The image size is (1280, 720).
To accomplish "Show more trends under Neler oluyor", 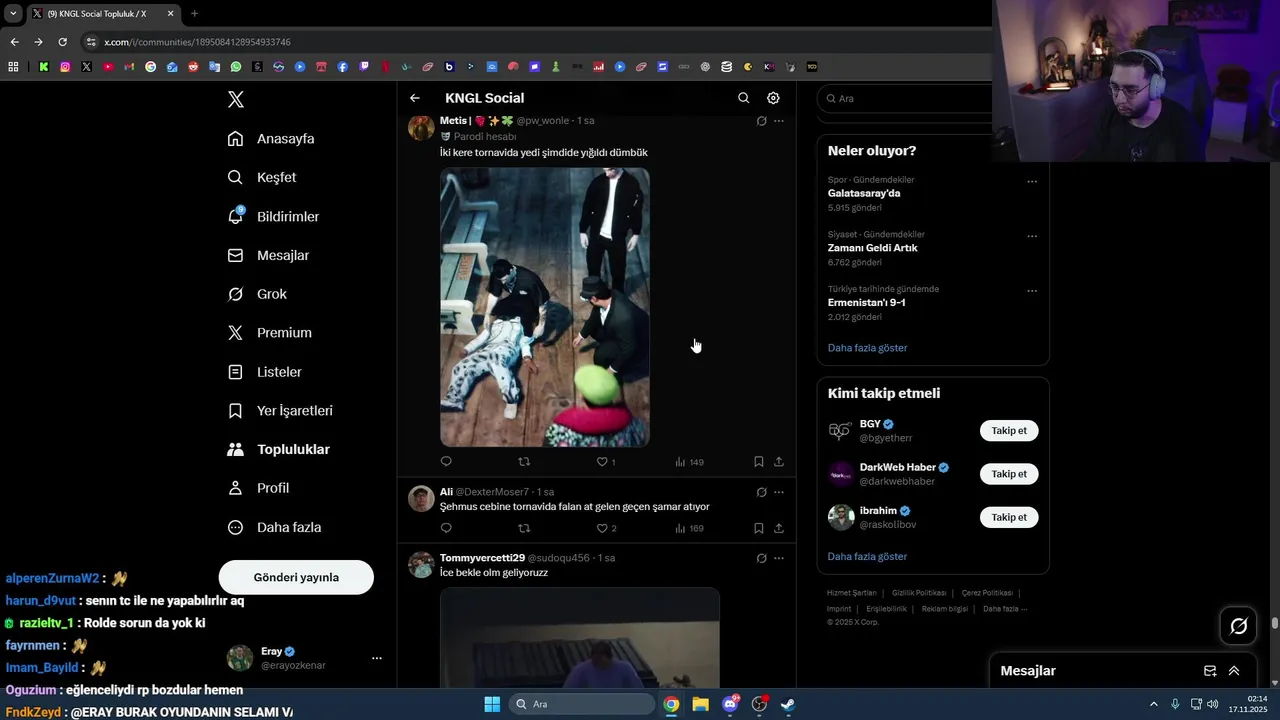I will tap(867, 348).
